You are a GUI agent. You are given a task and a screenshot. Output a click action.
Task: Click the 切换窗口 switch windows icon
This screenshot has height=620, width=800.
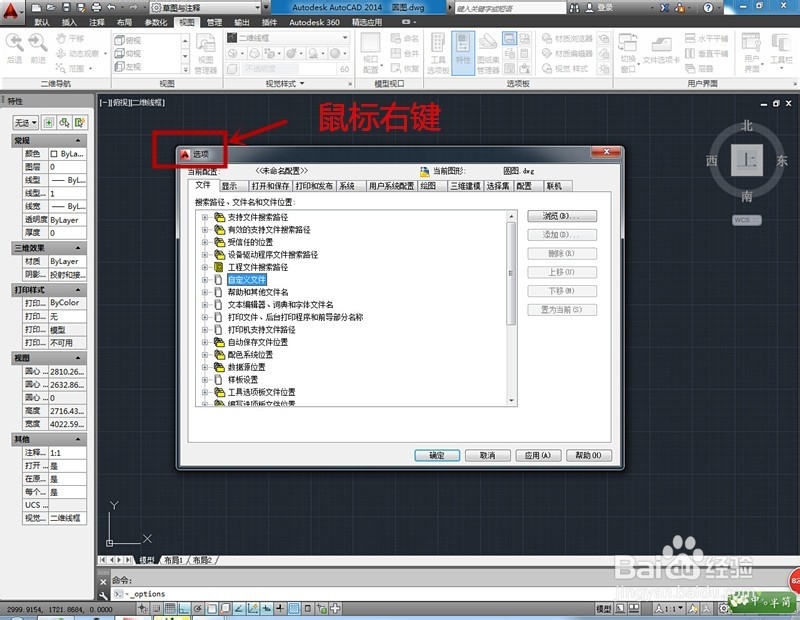point(628,53)
